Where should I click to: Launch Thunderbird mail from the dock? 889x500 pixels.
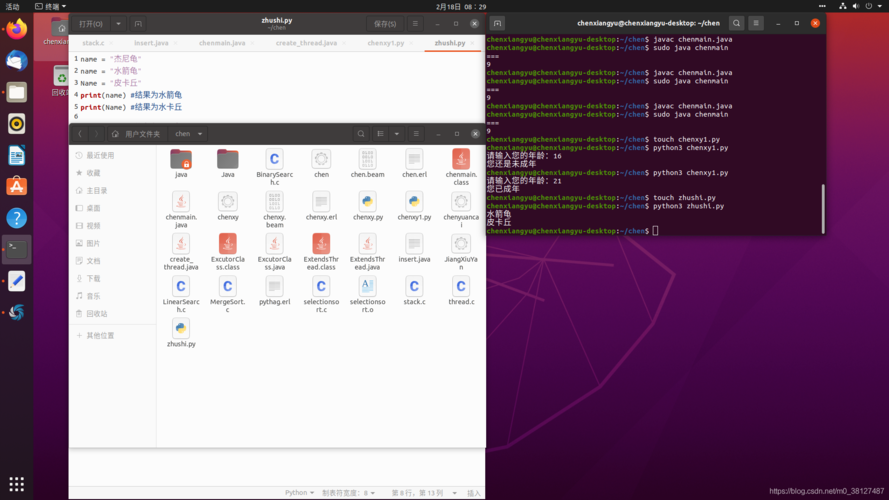click(x=16, y=60)
